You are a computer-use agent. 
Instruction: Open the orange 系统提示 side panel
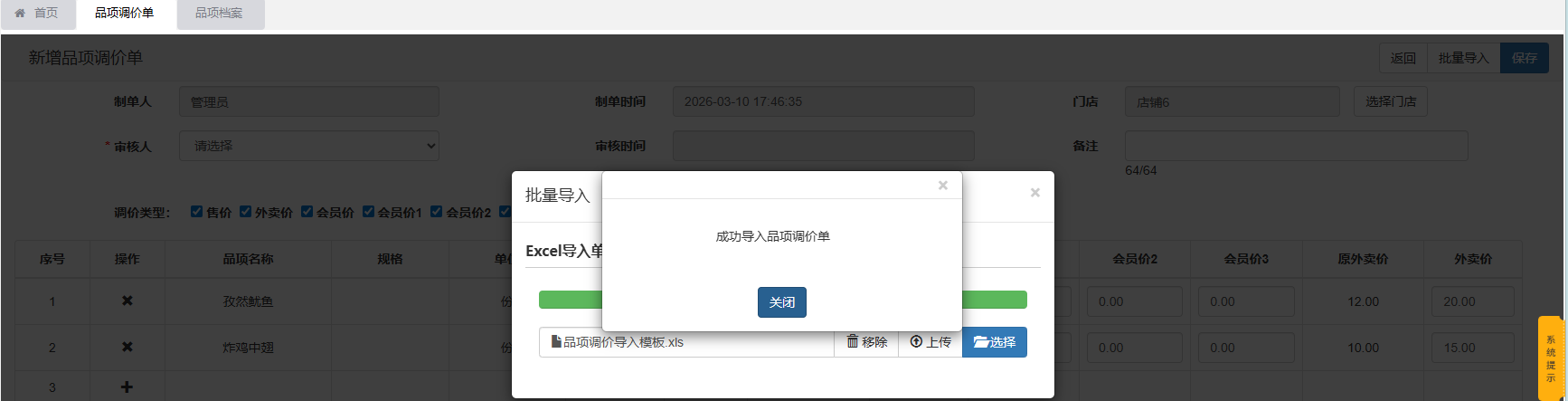click(x=1551, y=358)
